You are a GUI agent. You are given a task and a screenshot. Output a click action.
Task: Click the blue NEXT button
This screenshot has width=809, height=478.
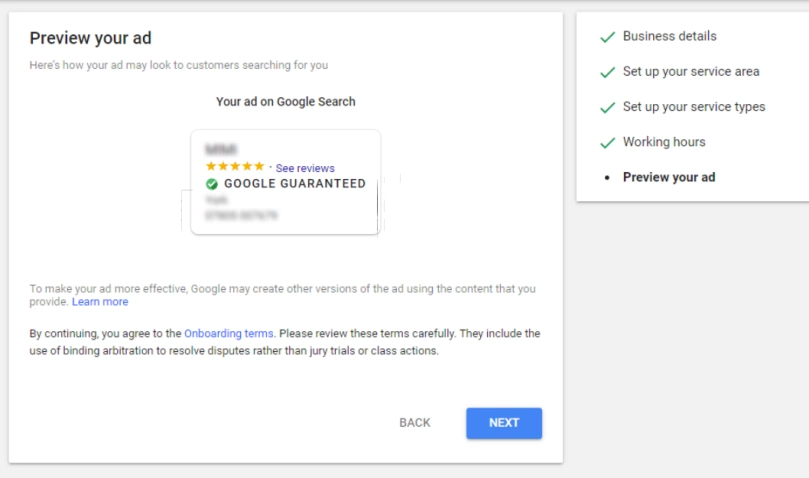[504, 423]
